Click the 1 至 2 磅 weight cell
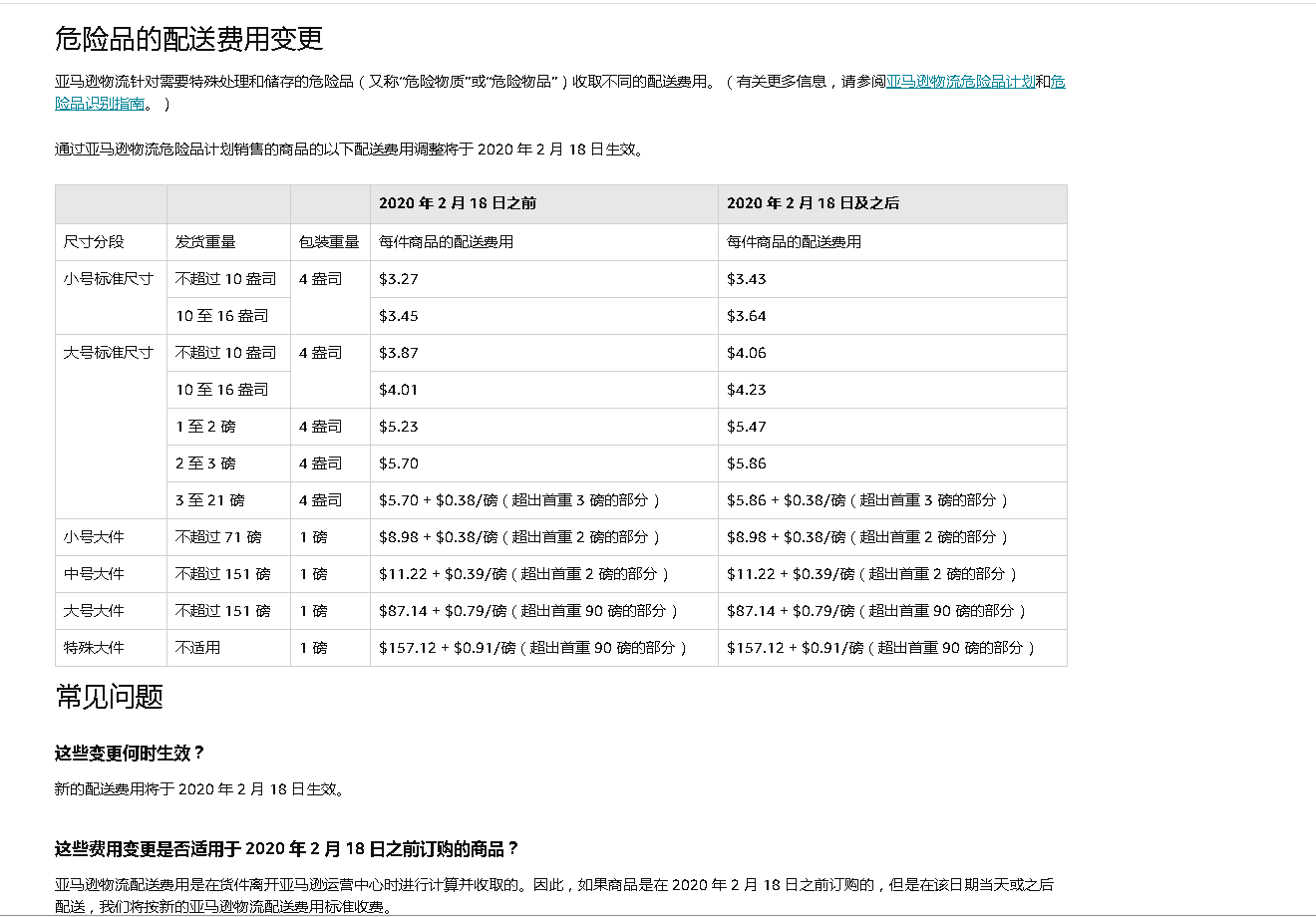This screenshot has width=1316, height=917. pyautogui.click(x=228, y=427)
